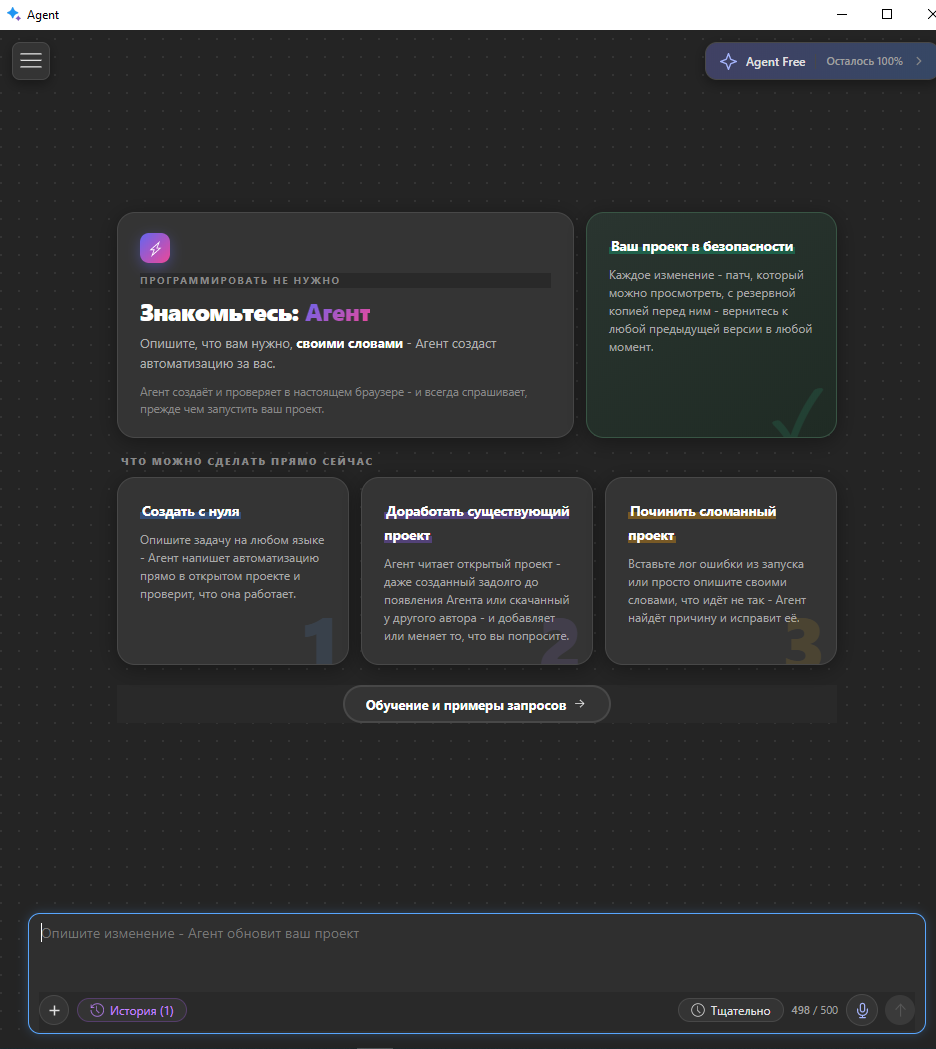Click the Agent app logo in title bar
This screenshot has height=1049, width=936.
point(13,14)
